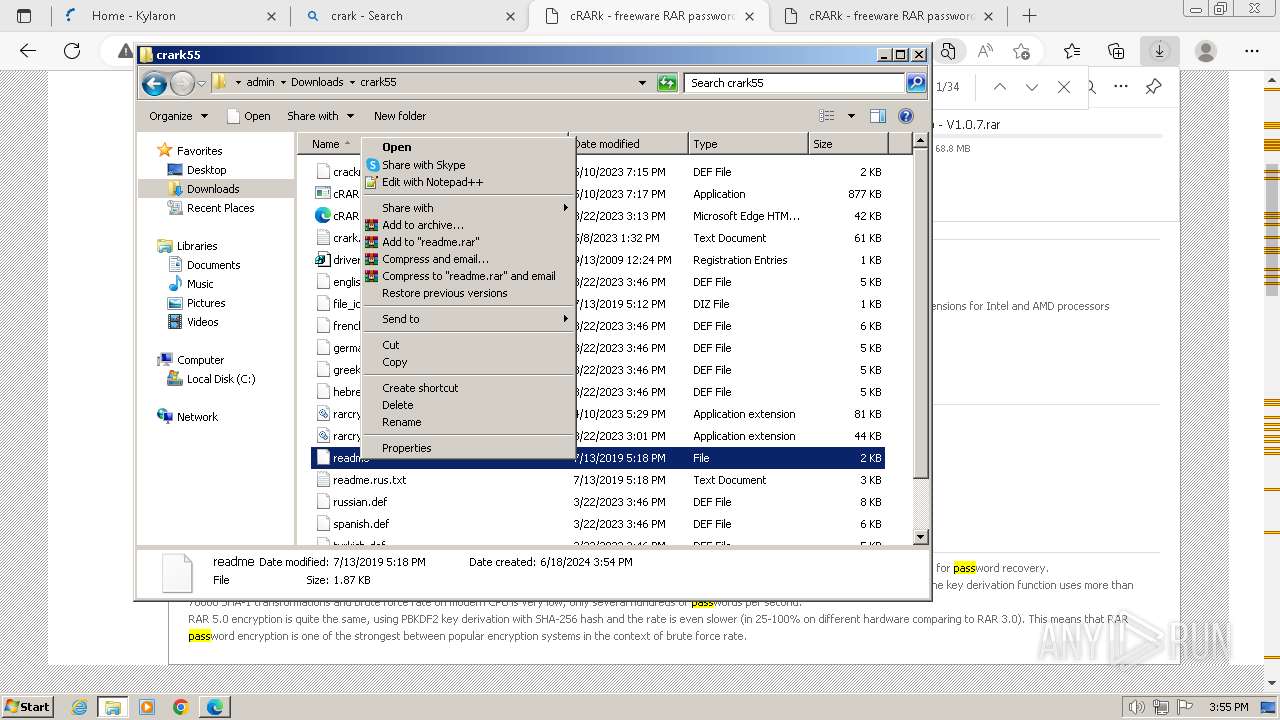Select Desktop in Favorites
Image resolution: width=1280 pixels, height=720 pixels.
click(x=207, y=170)
